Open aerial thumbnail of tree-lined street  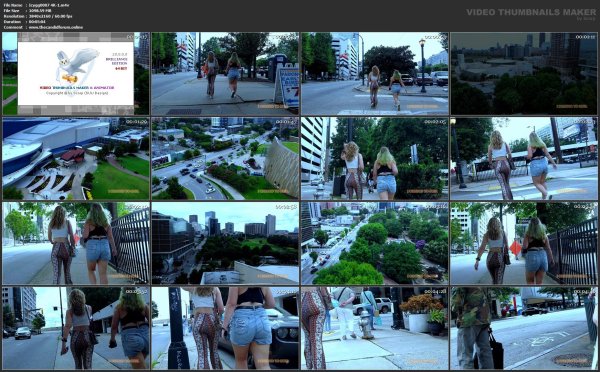[x=375, y=243]
